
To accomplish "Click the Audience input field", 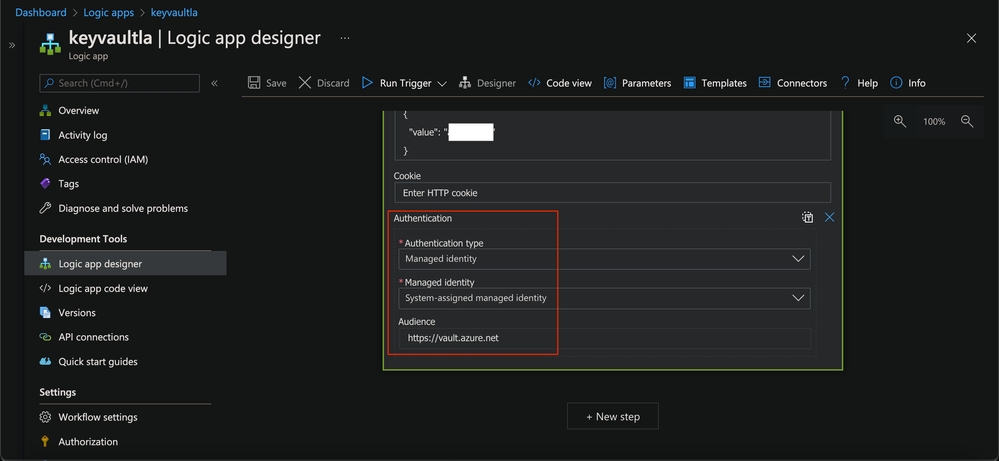I will pyautogui.click(x=605, y=338).
